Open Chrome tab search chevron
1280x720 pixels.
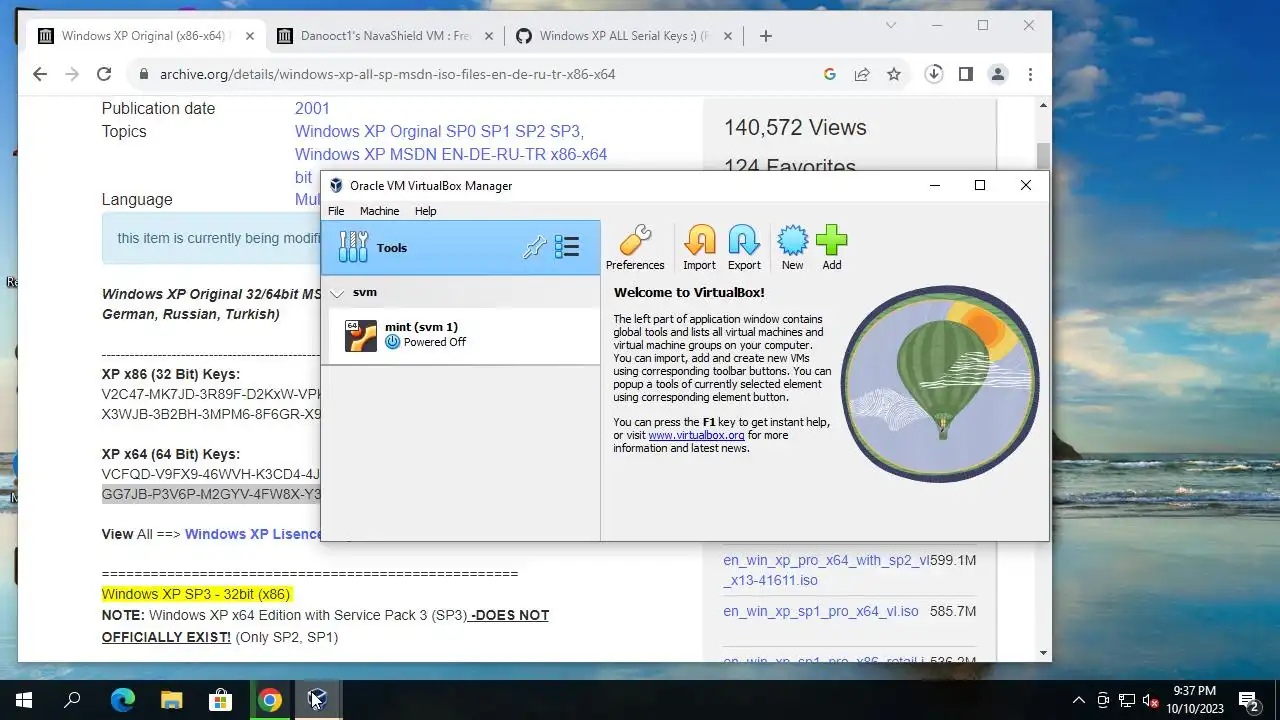point(891,25)
